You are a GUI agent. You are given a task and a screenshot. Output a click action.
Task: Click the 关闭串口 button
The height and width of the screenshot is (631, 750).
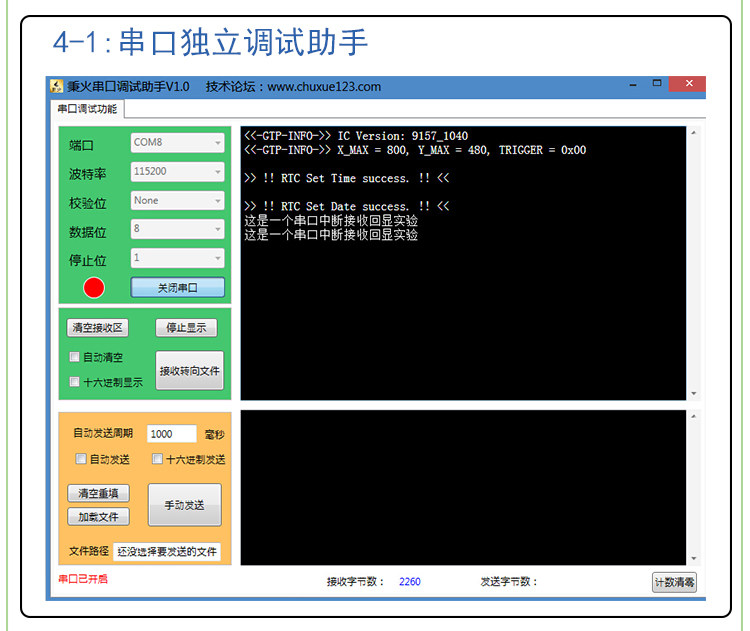click(x=177, y=288)
